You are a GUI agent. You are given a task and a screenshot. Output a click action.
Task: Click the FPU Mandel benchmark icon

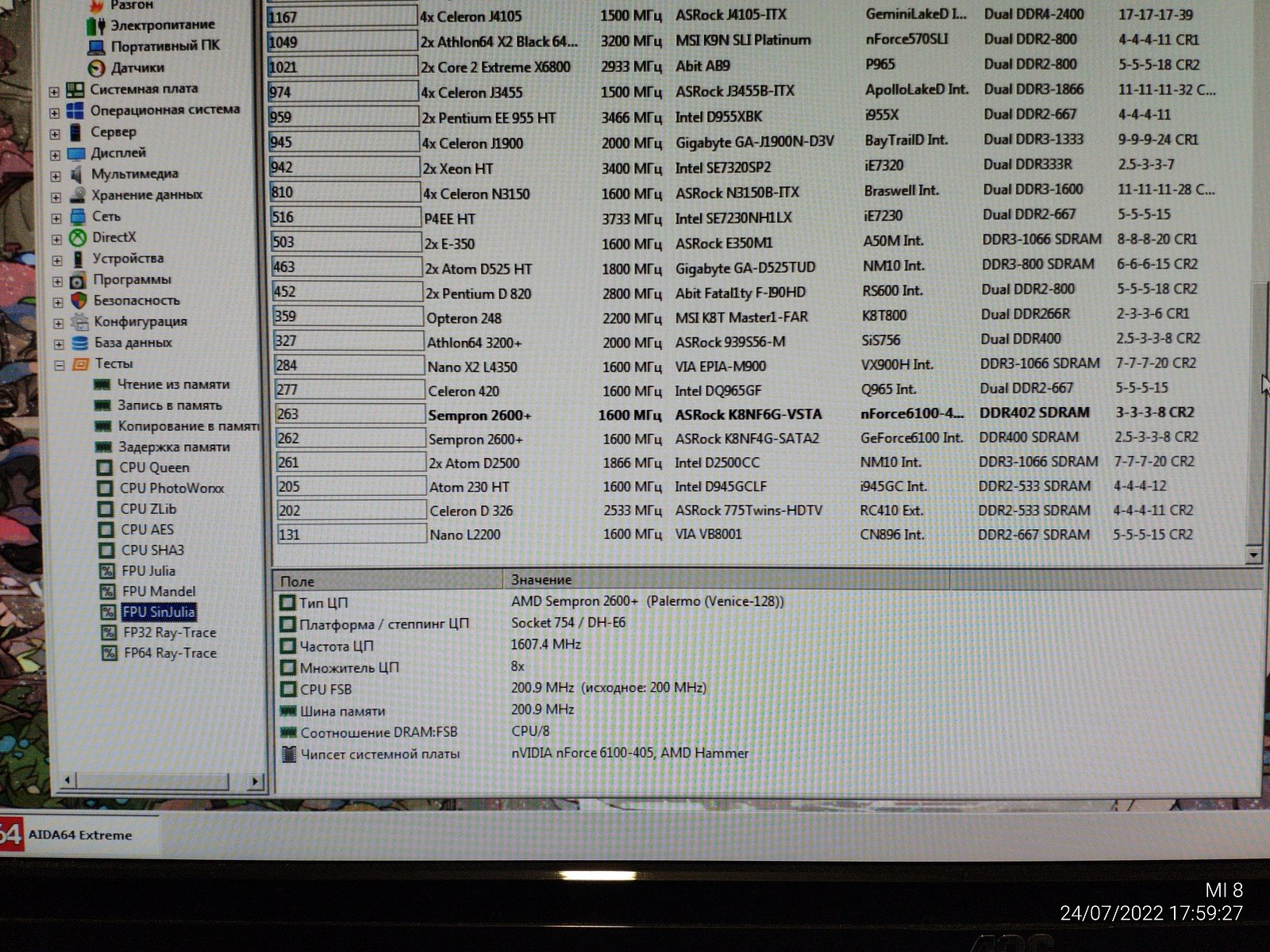[x=108, y=592]
